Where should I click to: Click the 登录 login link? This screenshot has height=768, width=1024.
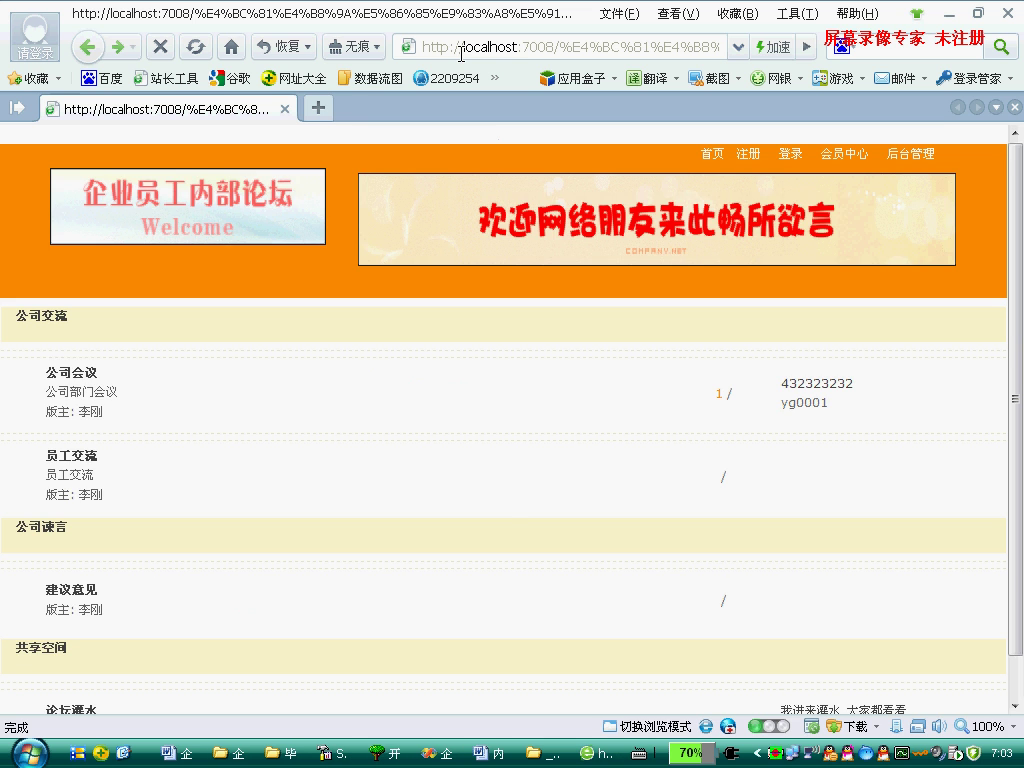click(790, 153)
